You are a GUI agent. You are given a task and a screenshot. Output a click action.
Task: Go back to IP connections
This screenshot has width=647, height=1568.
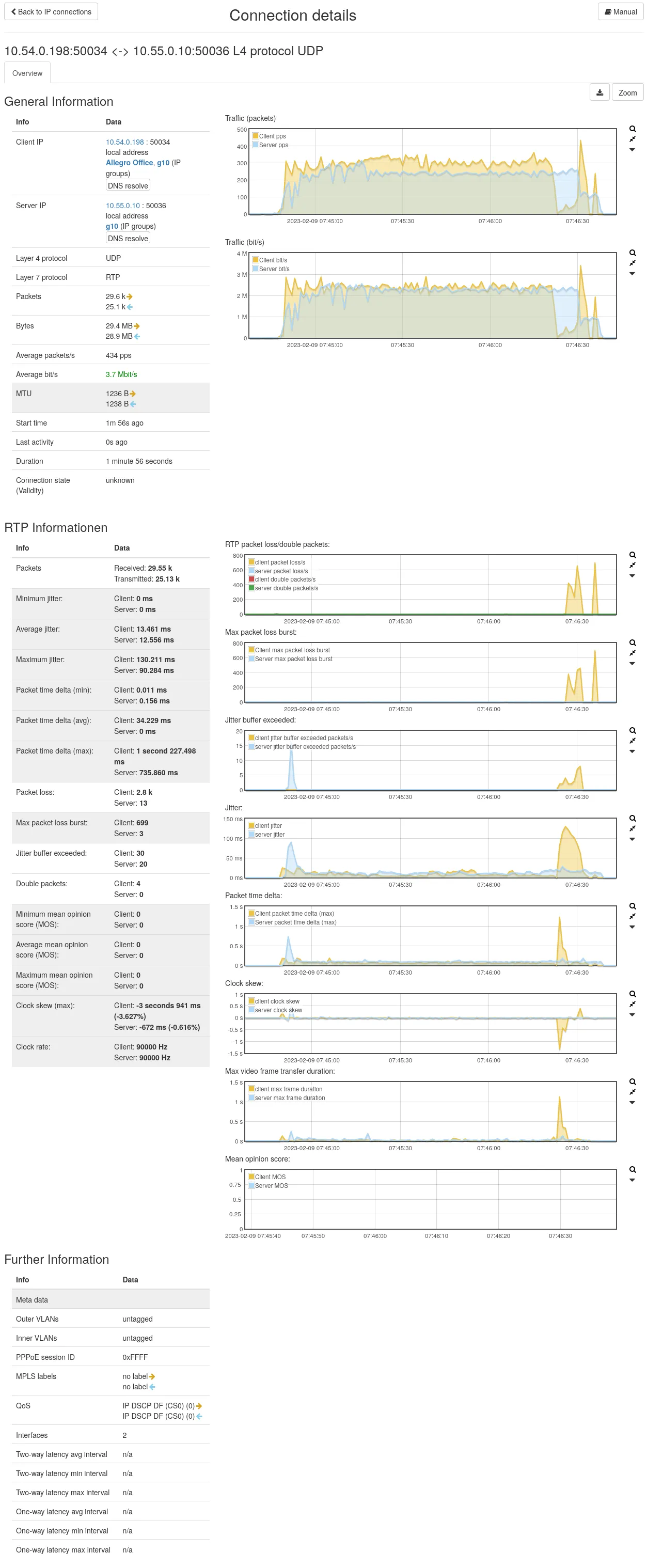pos(51,11)
